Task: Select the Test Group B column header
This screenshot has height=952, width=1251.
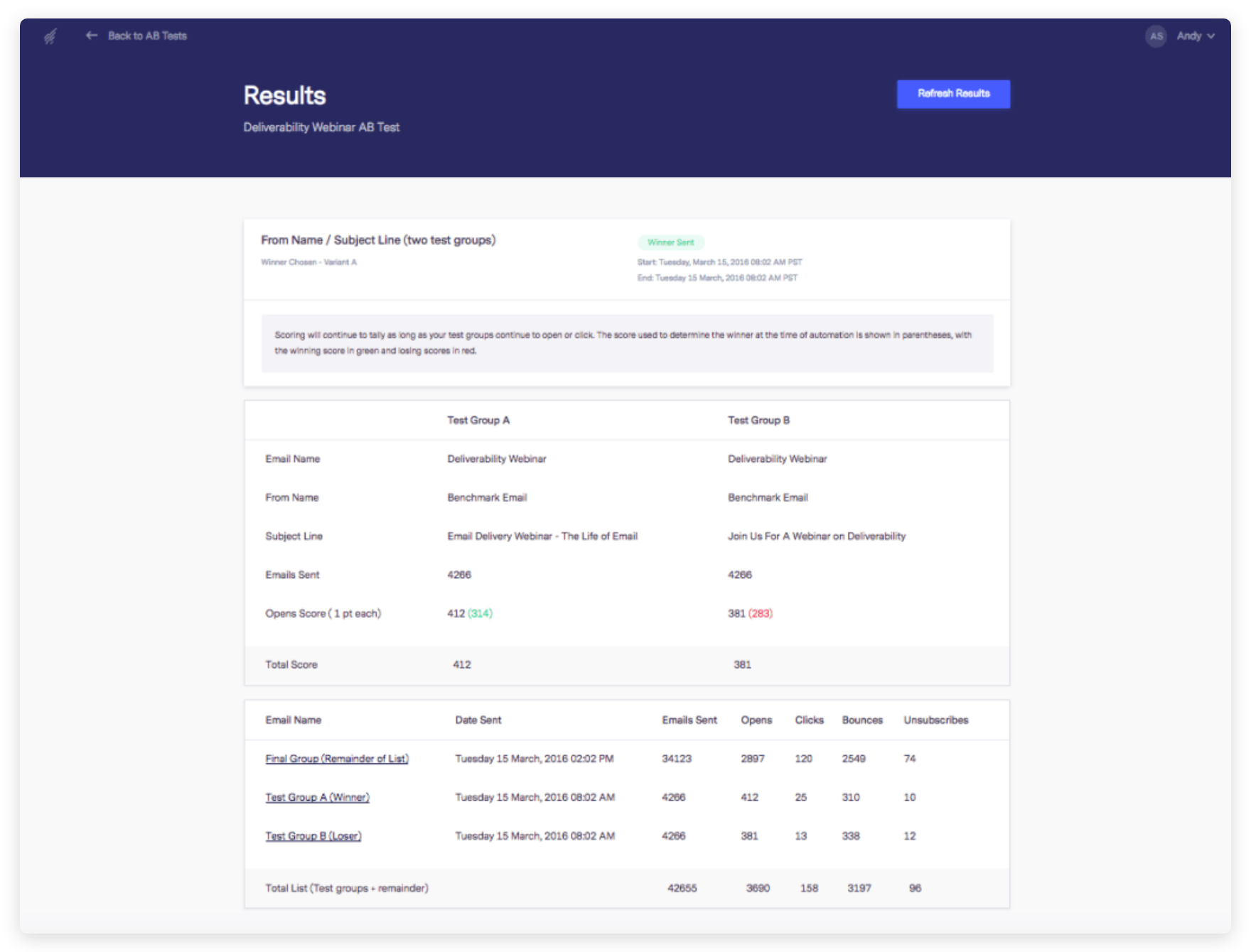Action: (758, 421)
